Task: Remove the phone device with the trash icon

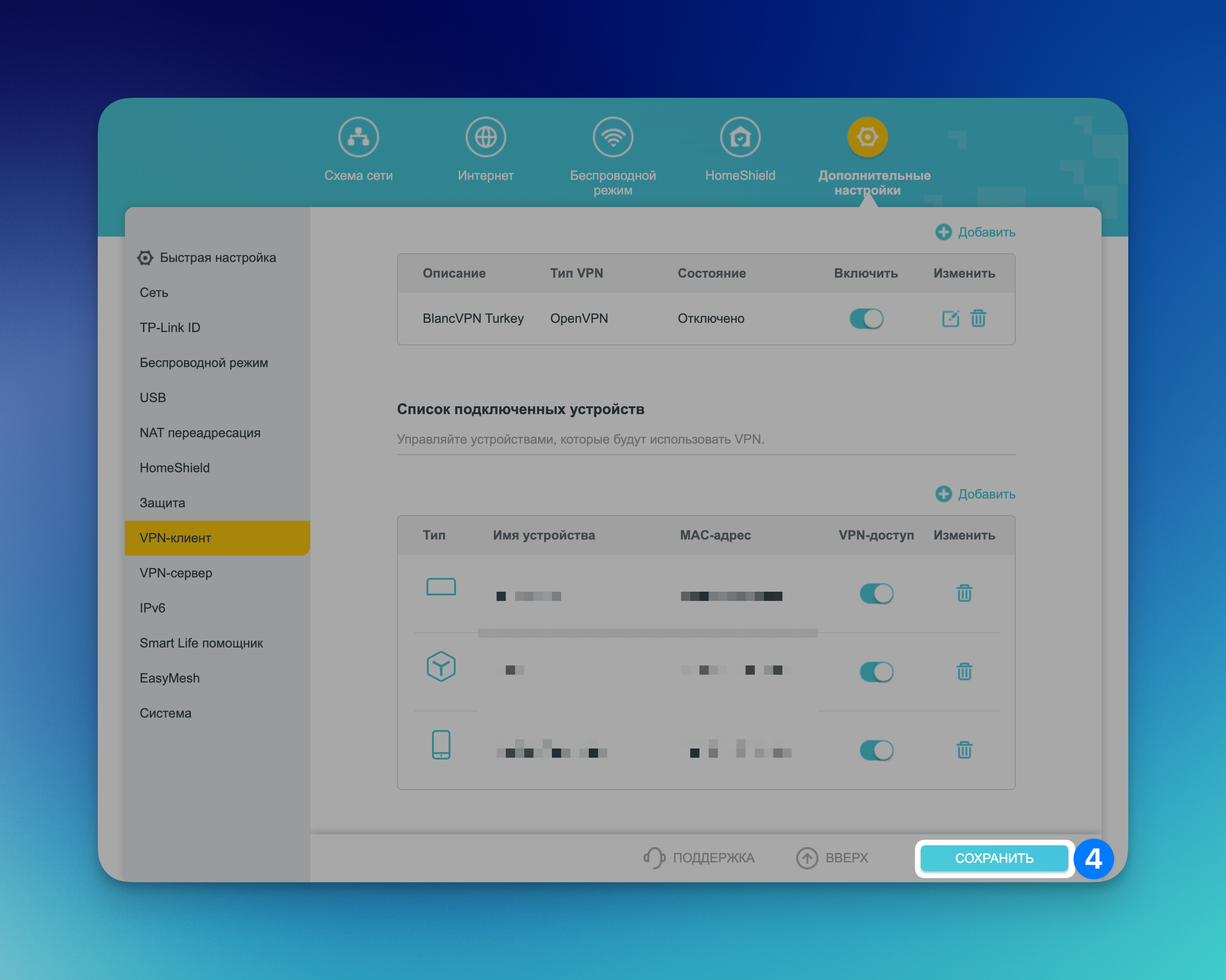Action: coord(964,750)
